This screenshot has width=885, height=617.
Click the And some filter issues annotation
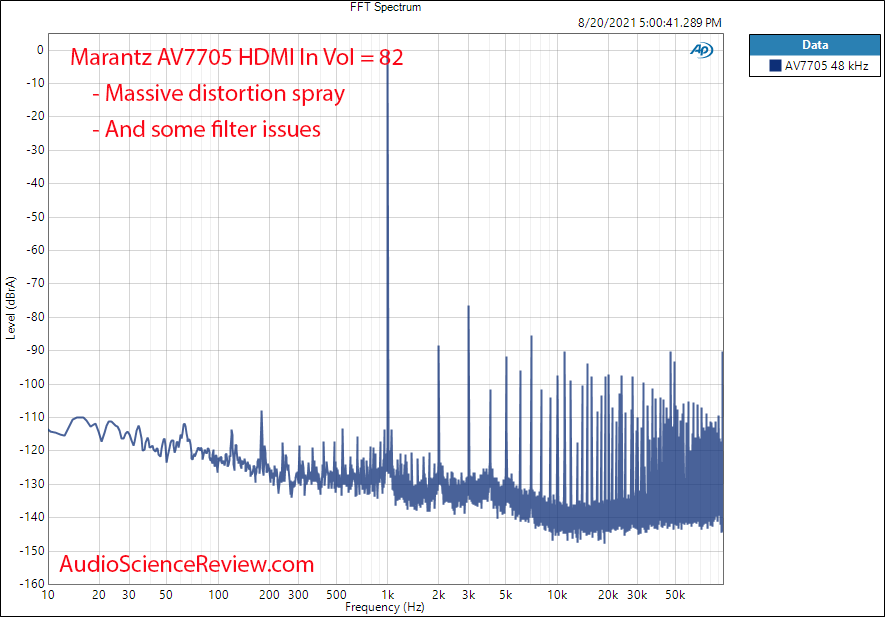[x=207, y=129]
